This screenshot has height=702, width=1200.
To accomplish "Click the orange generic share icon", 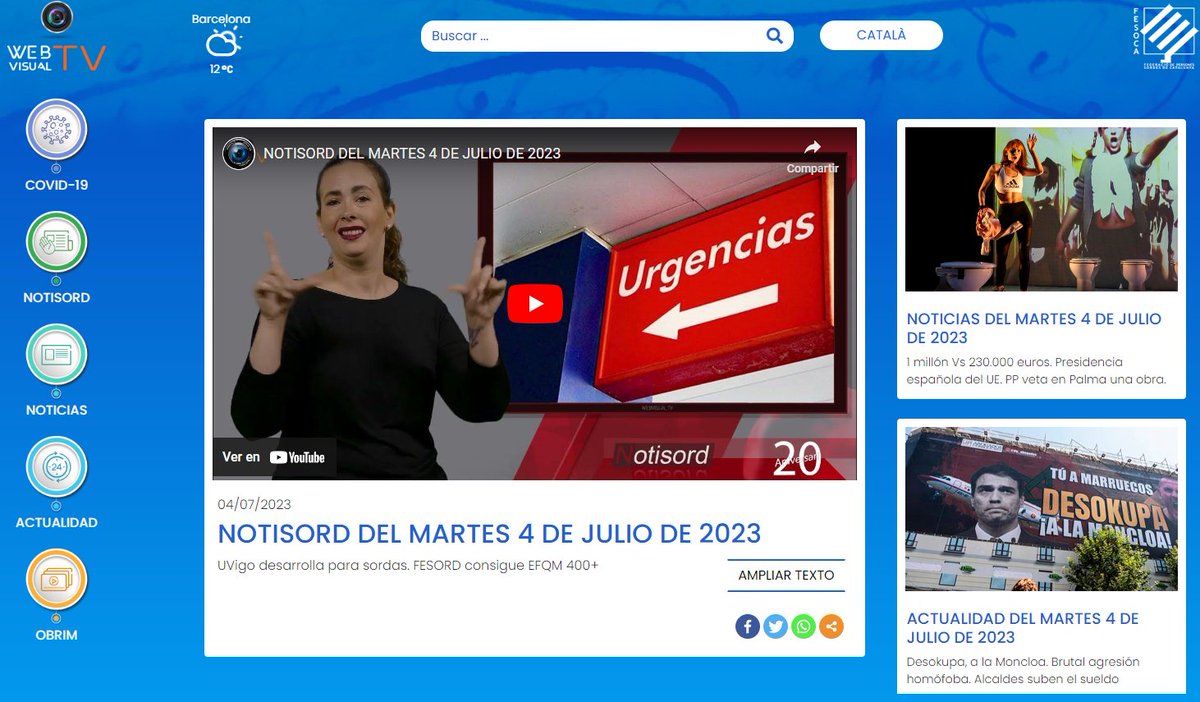I will [x=831, y=627].
